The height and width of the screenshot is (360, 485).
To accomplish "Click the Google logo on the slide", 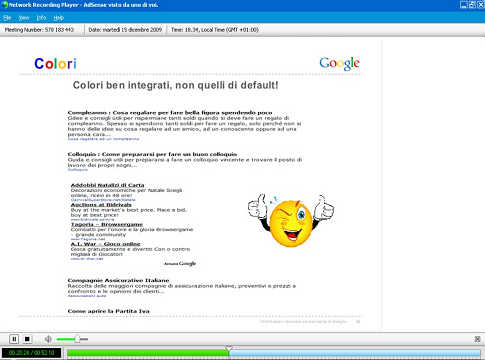I will (339, 63).
